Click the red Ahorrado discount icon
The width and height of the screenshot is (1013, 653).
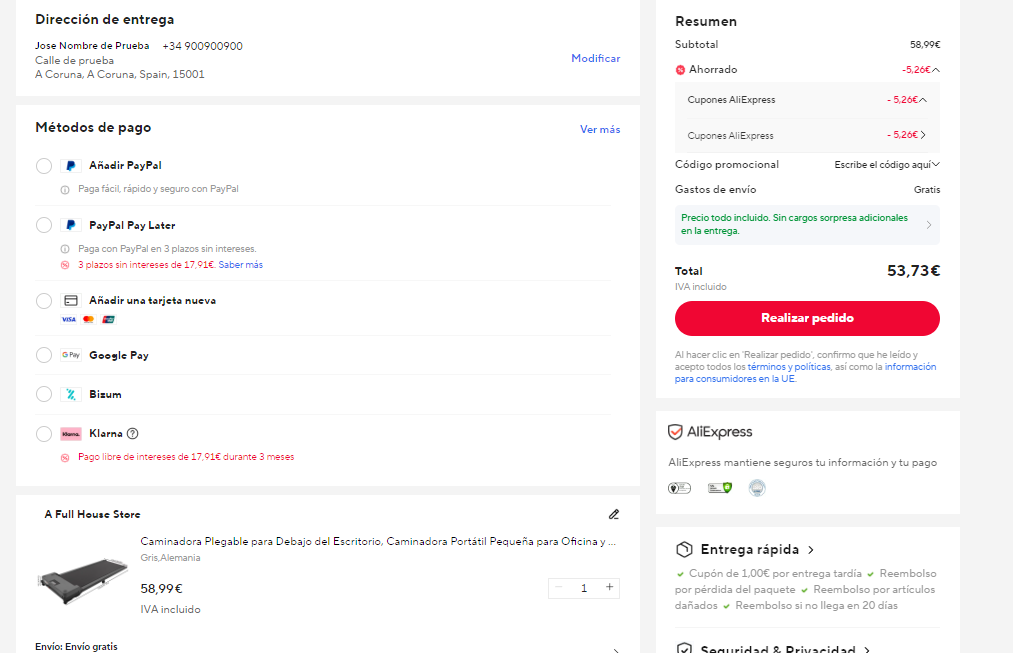click(x=680, y=70)
